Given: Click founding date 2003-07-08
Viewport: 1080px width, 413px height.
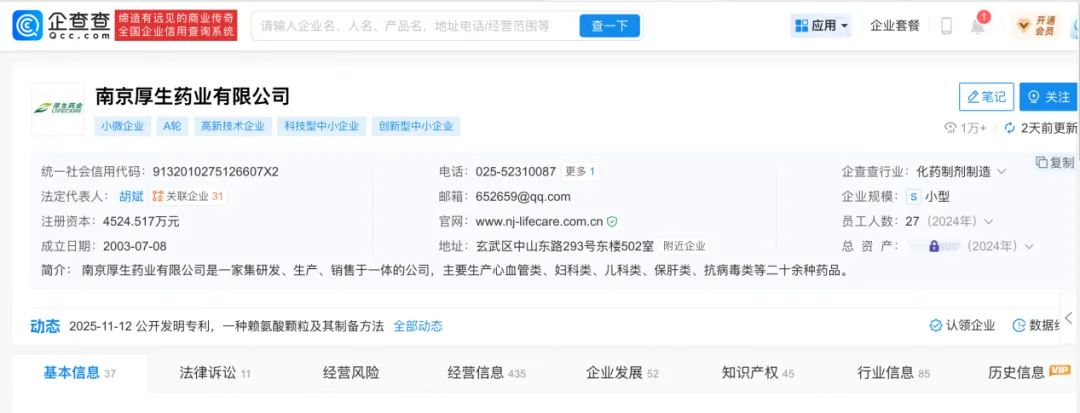Looking at the screenshot, I should click(x=134, y=246).
